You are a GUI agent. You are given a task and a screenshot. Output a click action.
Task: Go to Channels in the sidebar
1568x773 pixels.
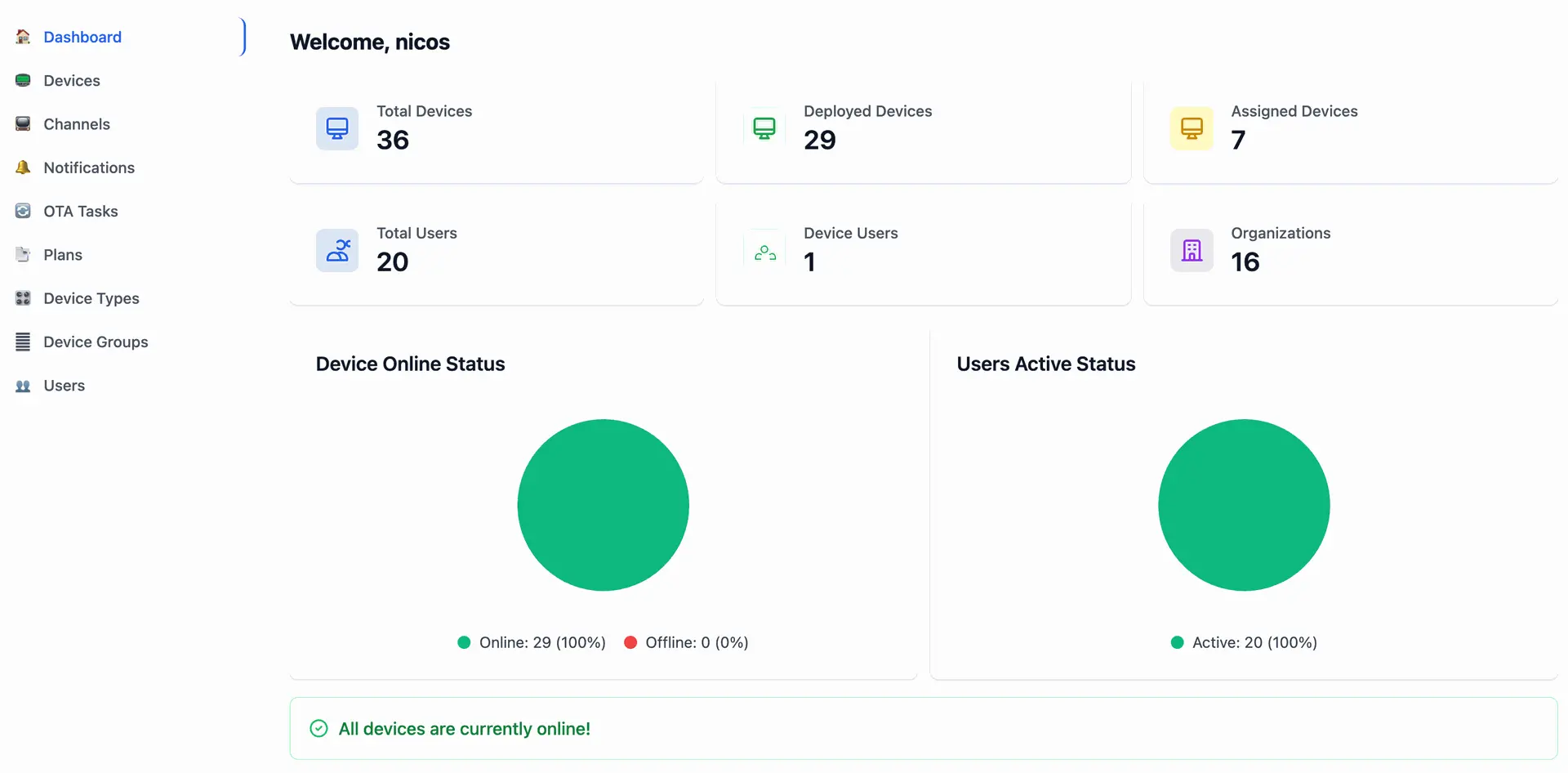click(77, 124)
